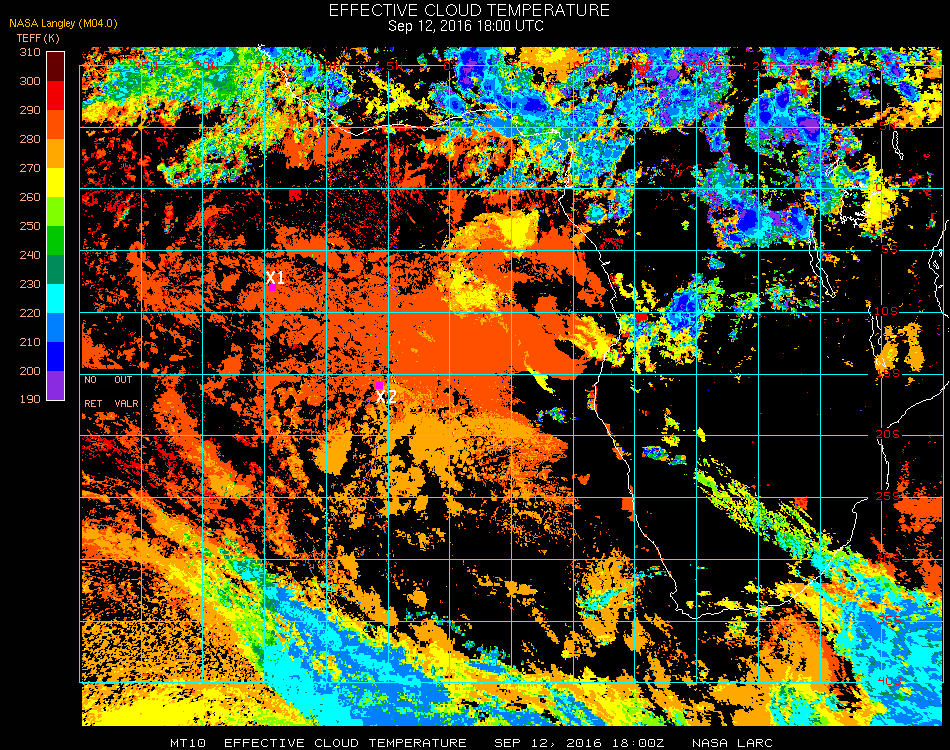Screen dimensions: 950x750
Task: Click the 'Sep 12, 2016 18:00 UTC' date line
Action: [466, 26]
